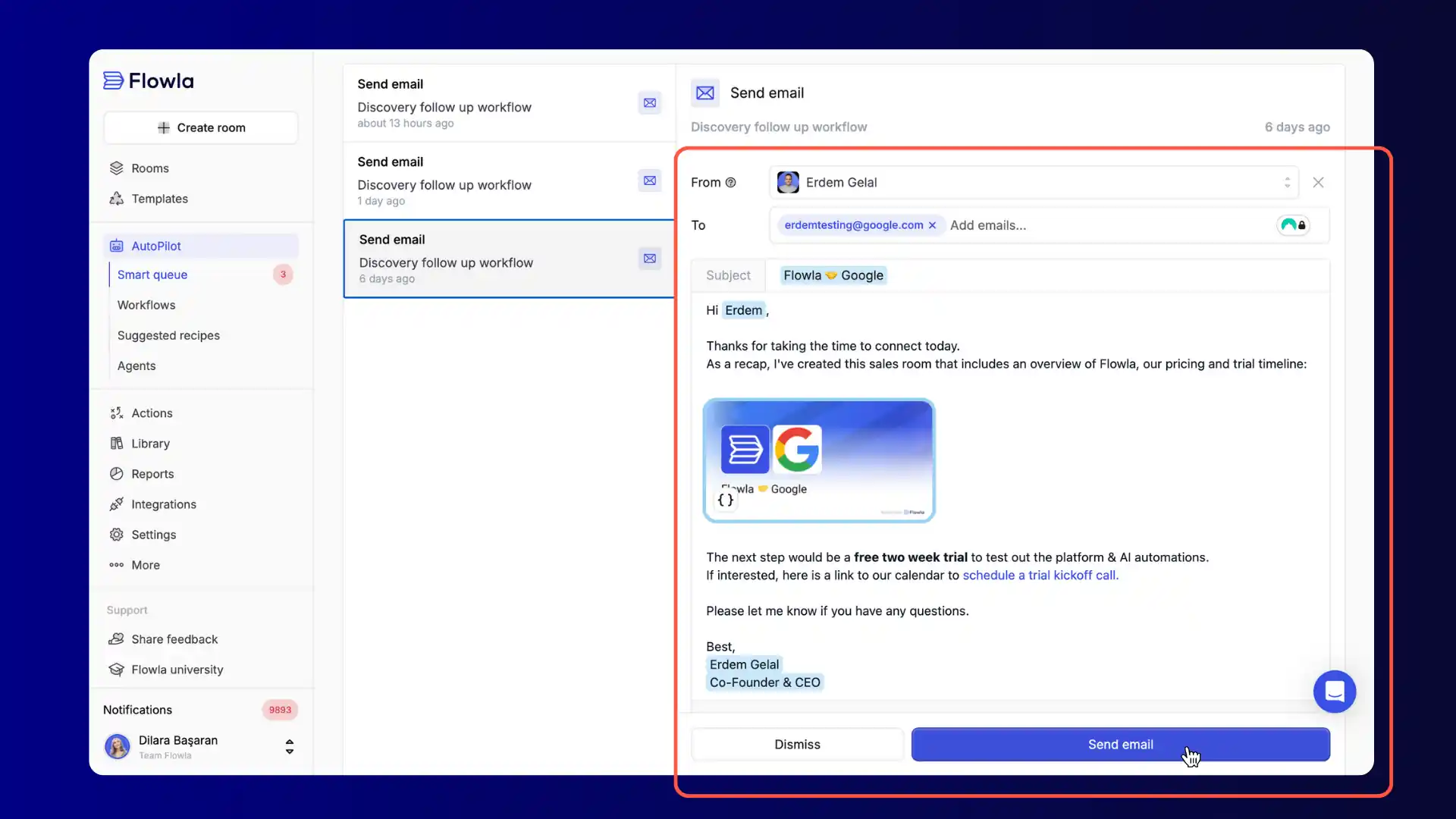Click the variables braces icon on thumbnail
1456x819 pixels.
click(726, 500)
